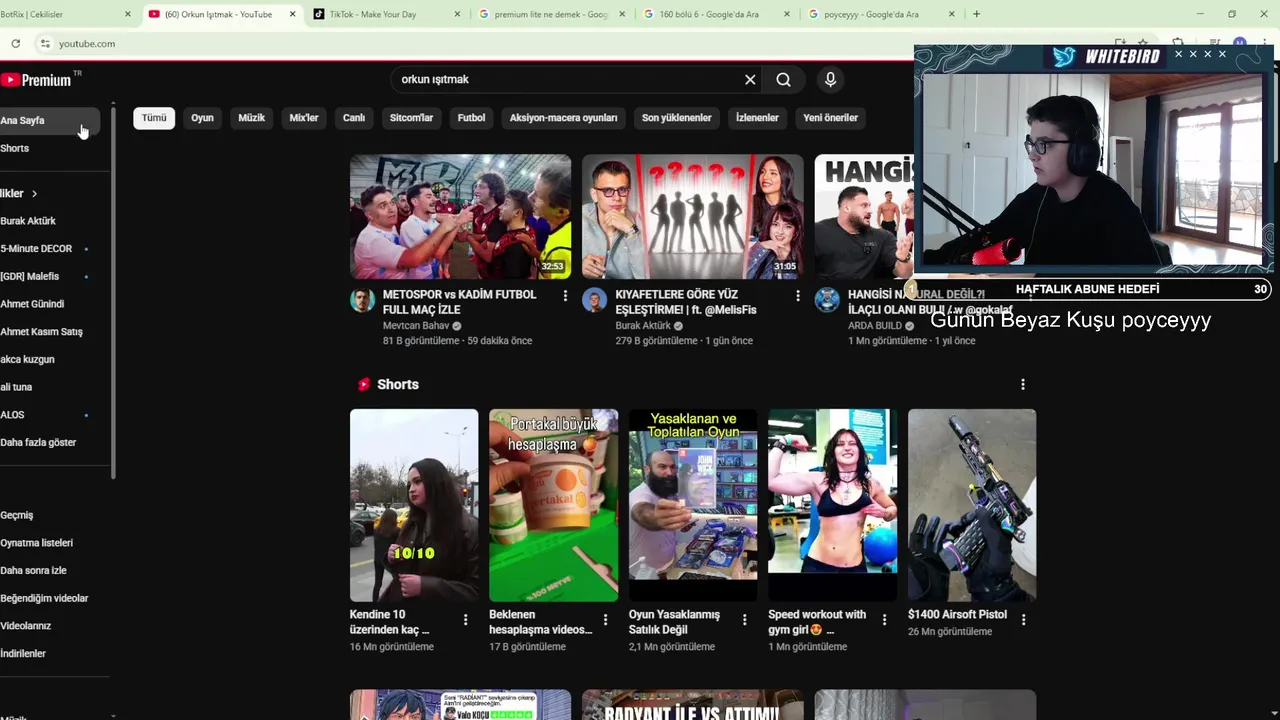Open Ana Sayfa in the sidebar
The width and height of the screenshot is (1280, 720).
[50, 120]
